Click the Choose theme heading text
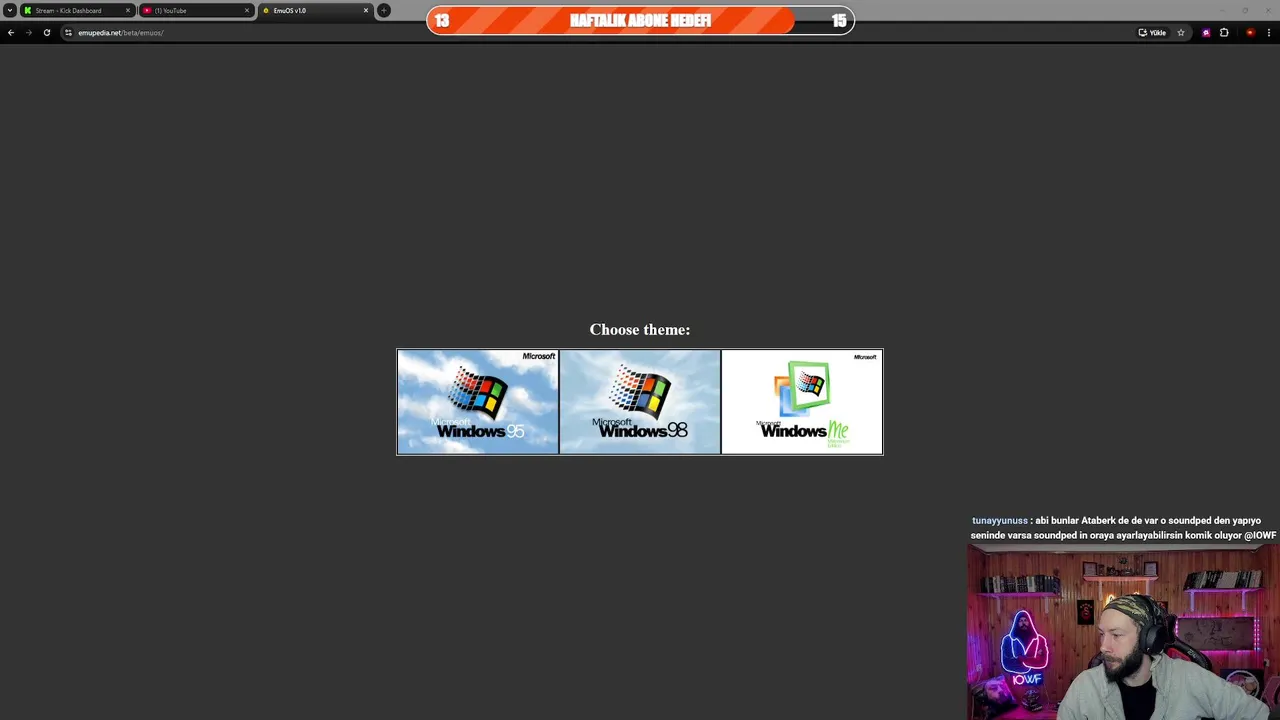This screenshot has width=1280, height=720. pyautogui.click(x=640, y=330)
